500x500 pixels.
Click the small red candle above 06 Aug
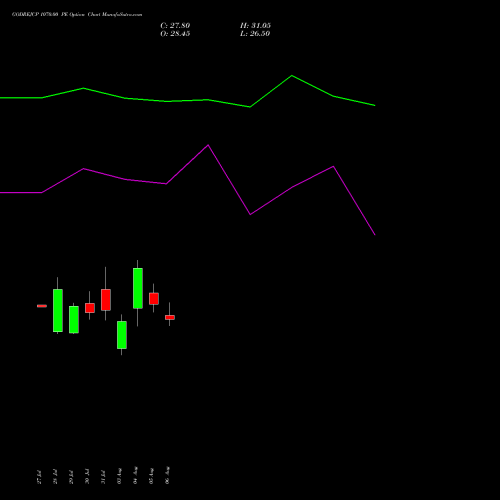[x=170, y=317]
